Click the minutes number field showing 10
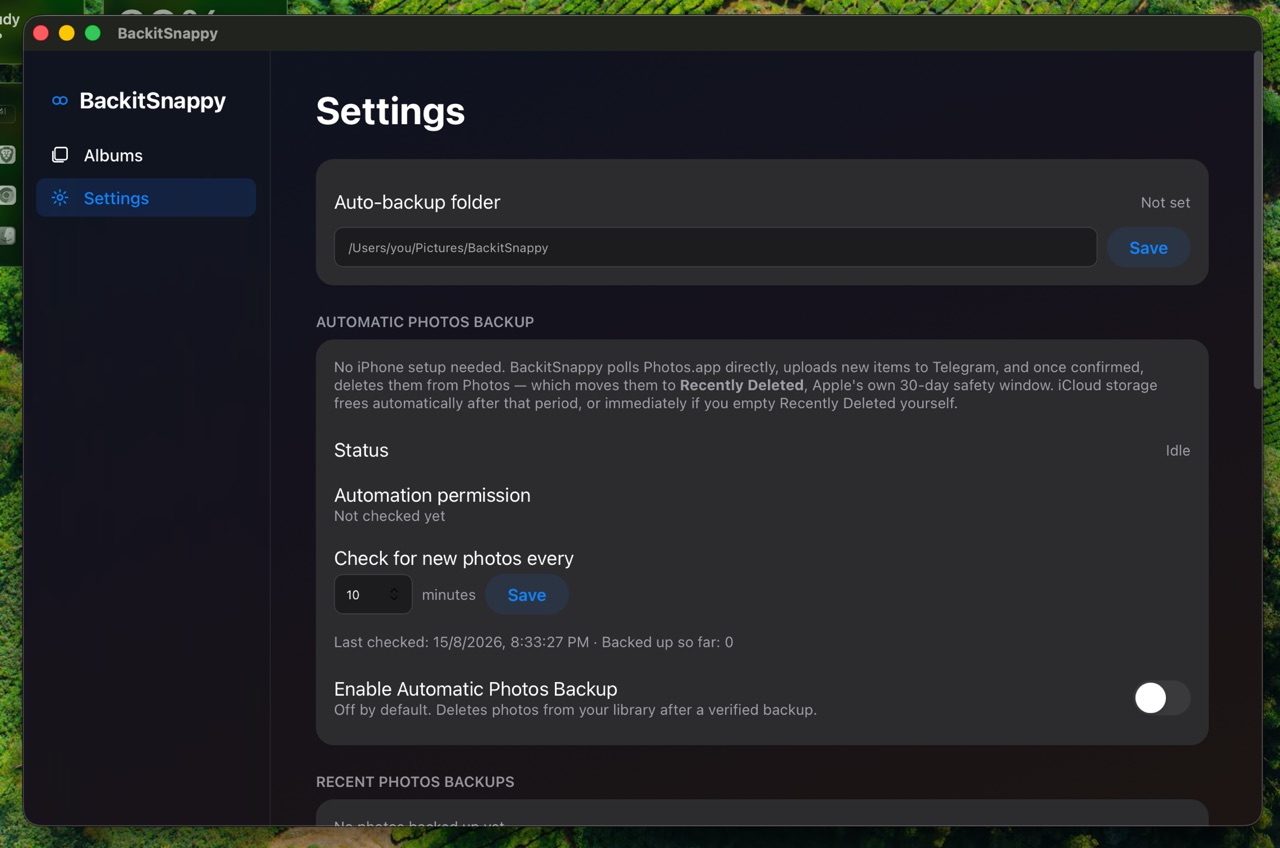 (x=373, y=595)
